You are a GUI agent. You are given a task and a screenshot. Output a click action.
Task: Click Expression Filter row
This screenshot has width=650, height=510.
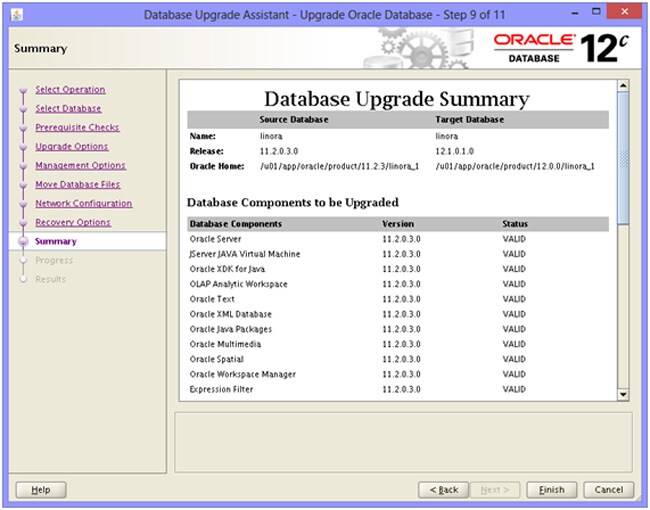398,389
